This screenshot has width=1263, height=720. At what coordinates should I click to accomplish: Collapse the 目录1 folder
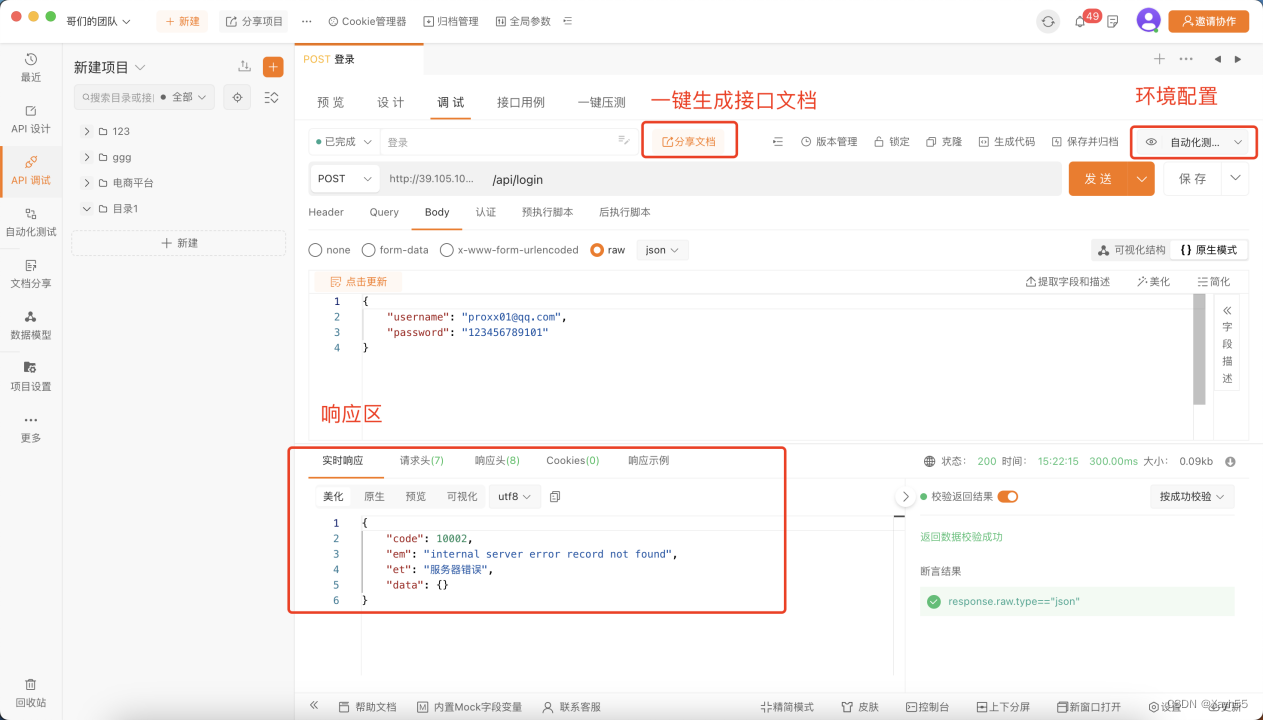pyautogui.click(x=87, y=208)
